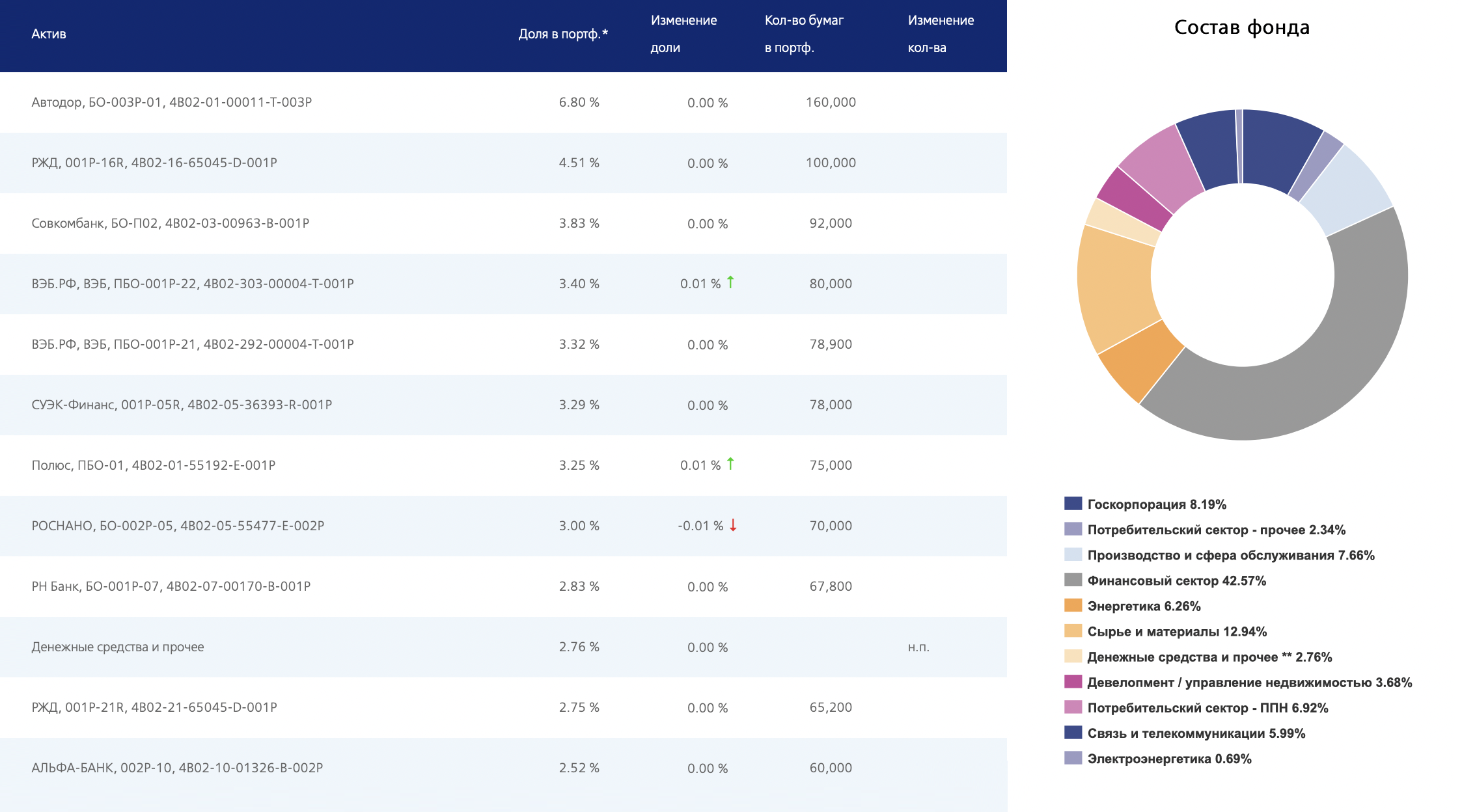
Task: Click legend label Связь и телекоммуникации 5.99%
Action: click(1196, 733)
